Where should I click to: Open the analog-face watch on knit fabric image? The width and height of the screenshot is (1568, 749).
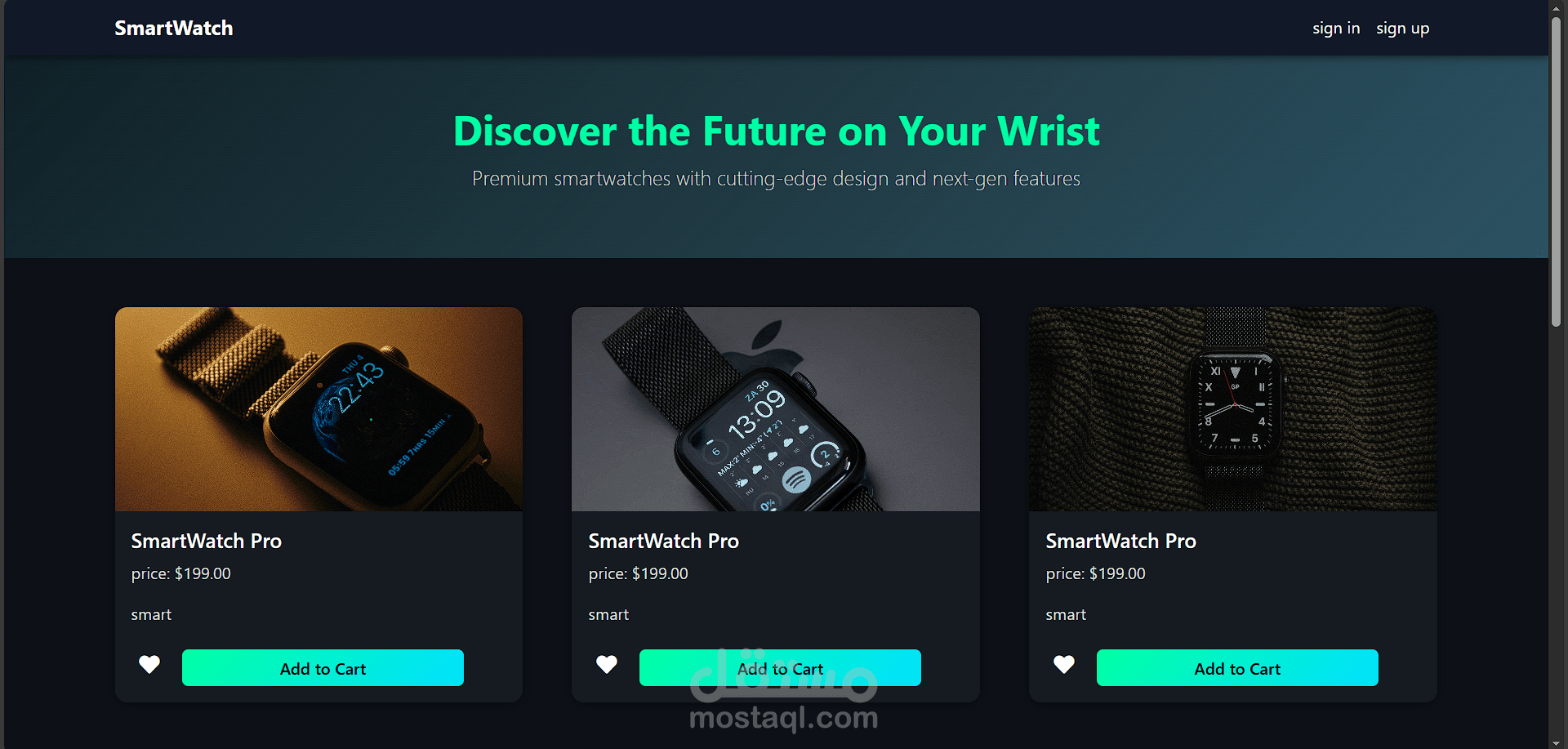point(1233,409)
